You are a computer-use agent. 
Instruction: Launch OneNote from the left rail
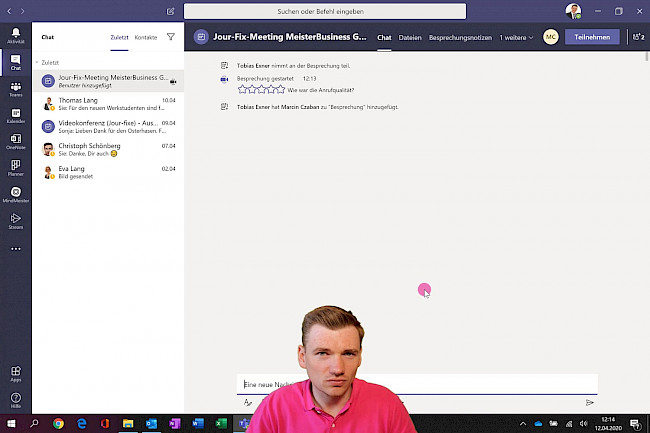(x=15, y=140)
